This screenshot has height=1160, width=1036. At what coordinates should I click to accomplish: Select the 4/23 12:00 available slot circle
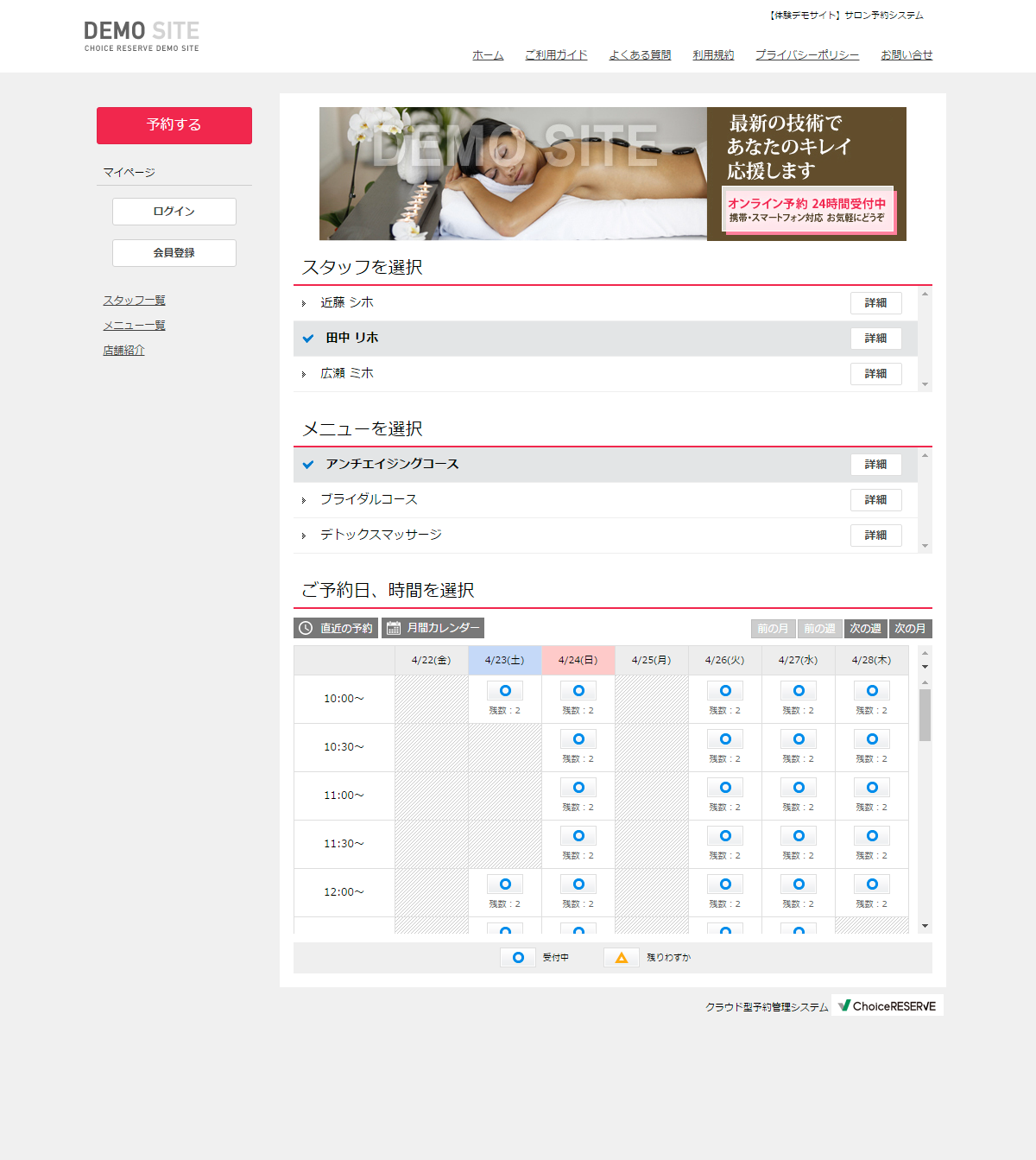coord(505,884)
